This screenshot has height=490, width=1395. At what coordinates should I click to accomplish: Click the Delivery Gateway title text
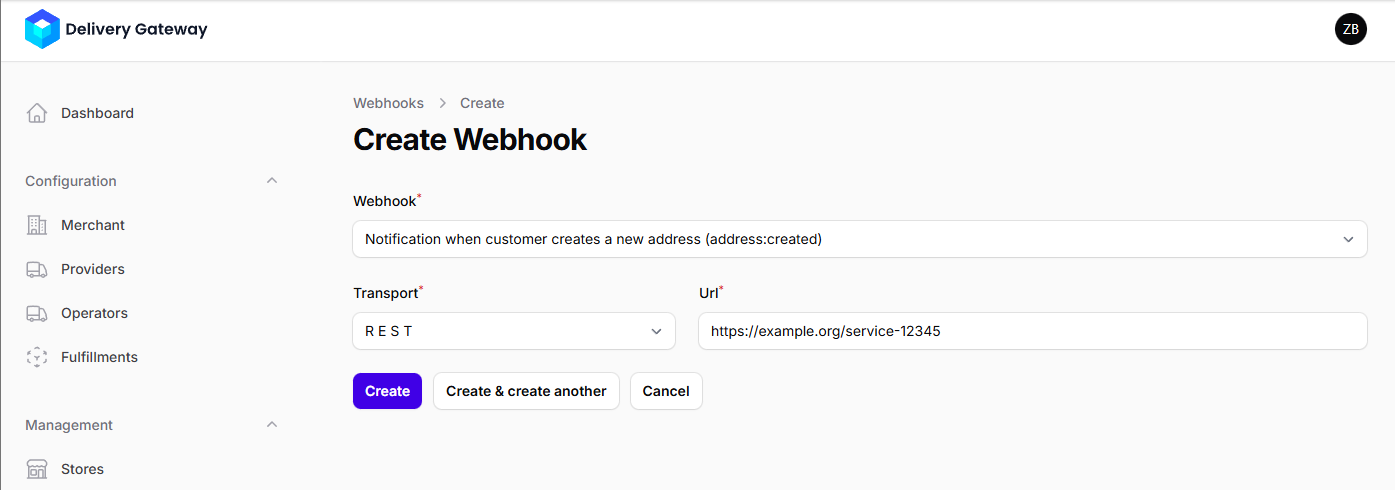(136, 29)
